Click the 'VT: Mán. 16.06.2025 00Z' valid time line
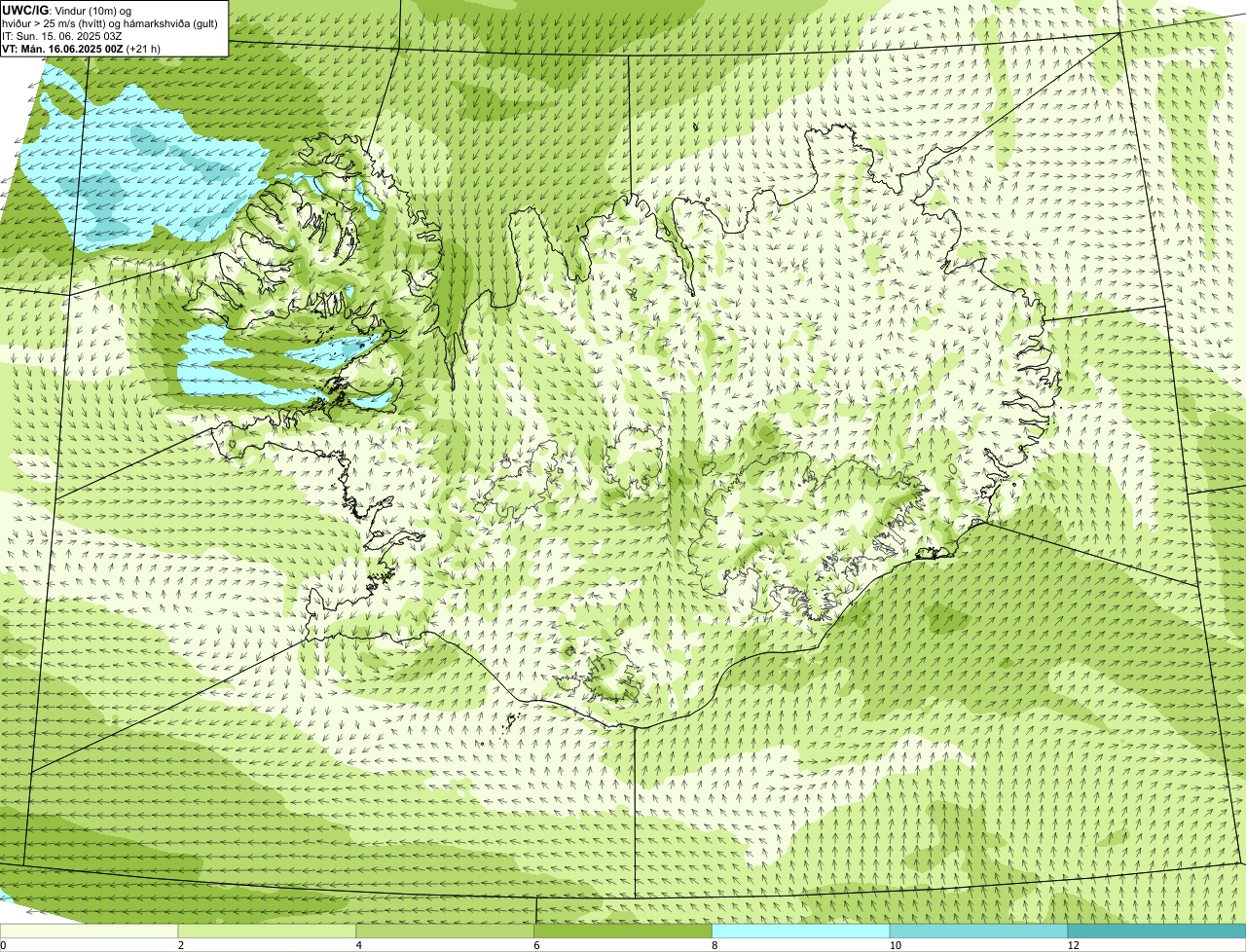The image size is (1246, 952). pos(62,49)
